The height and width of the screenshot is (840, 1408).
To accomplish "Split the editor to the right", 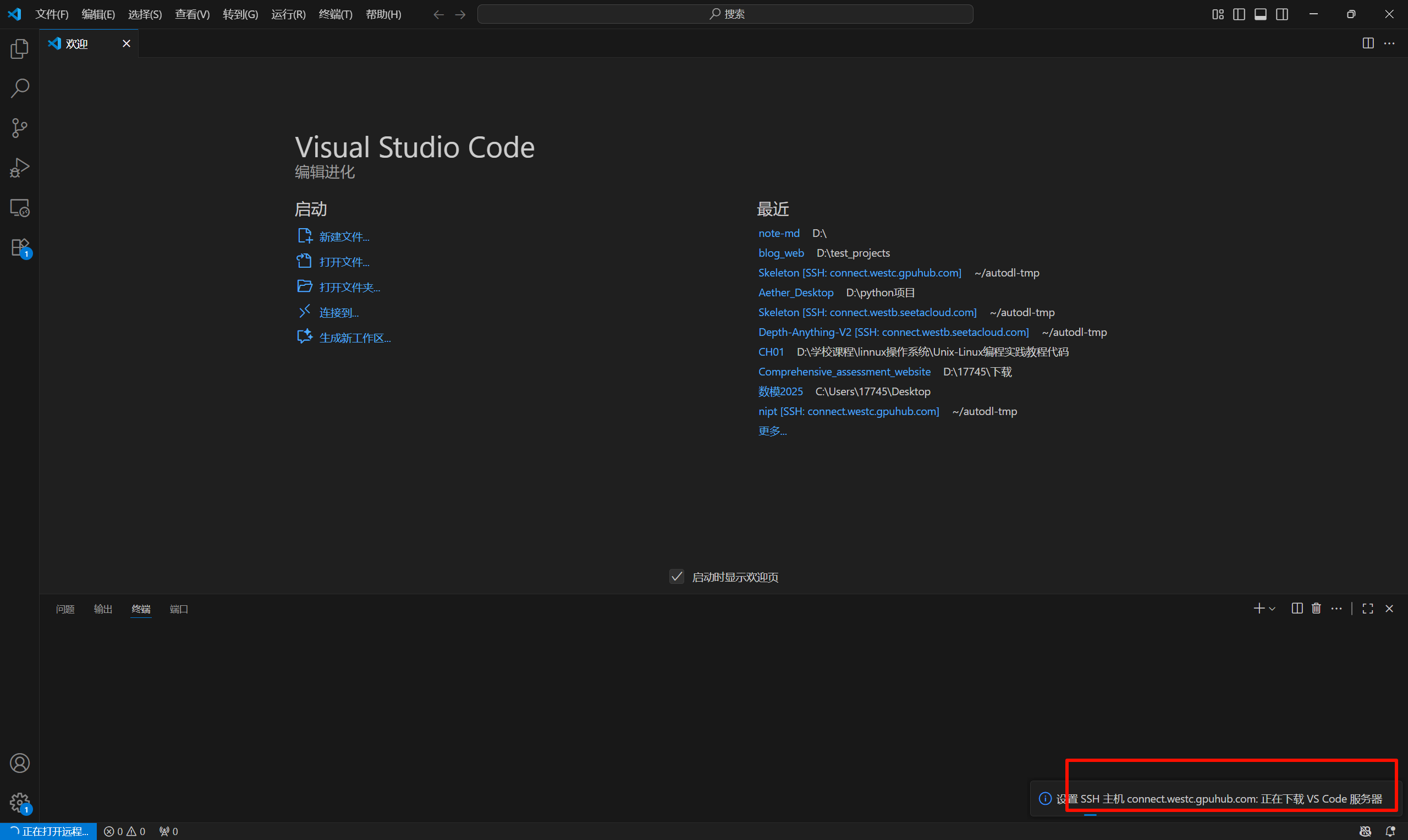I will [1368, 43].
